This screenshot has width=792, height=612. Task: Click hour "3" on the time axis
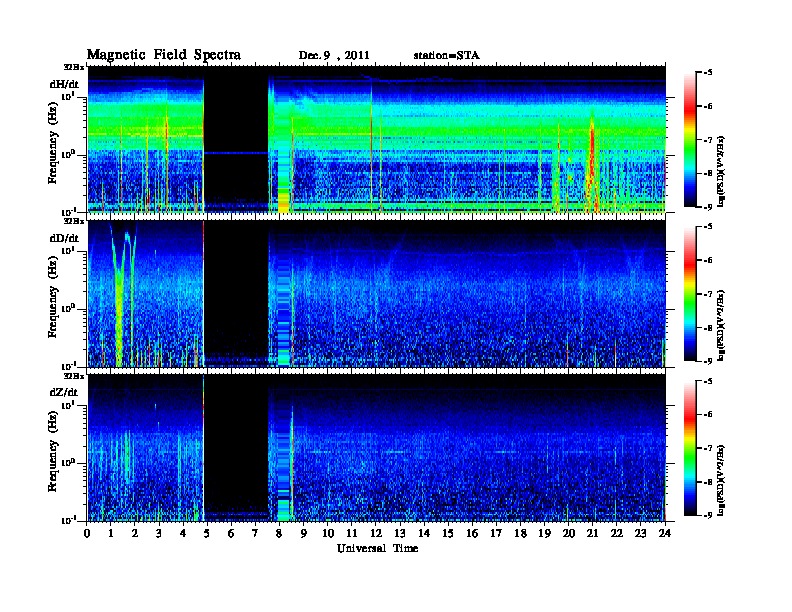pos(159,533)
